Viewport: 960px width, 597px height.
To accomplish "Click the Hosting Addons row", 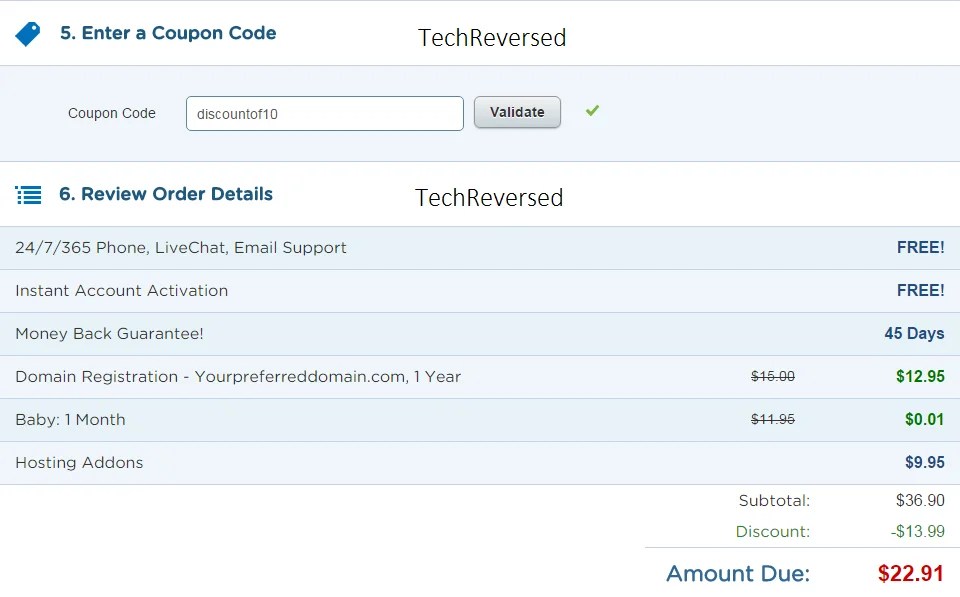I will tap(480, 462).
